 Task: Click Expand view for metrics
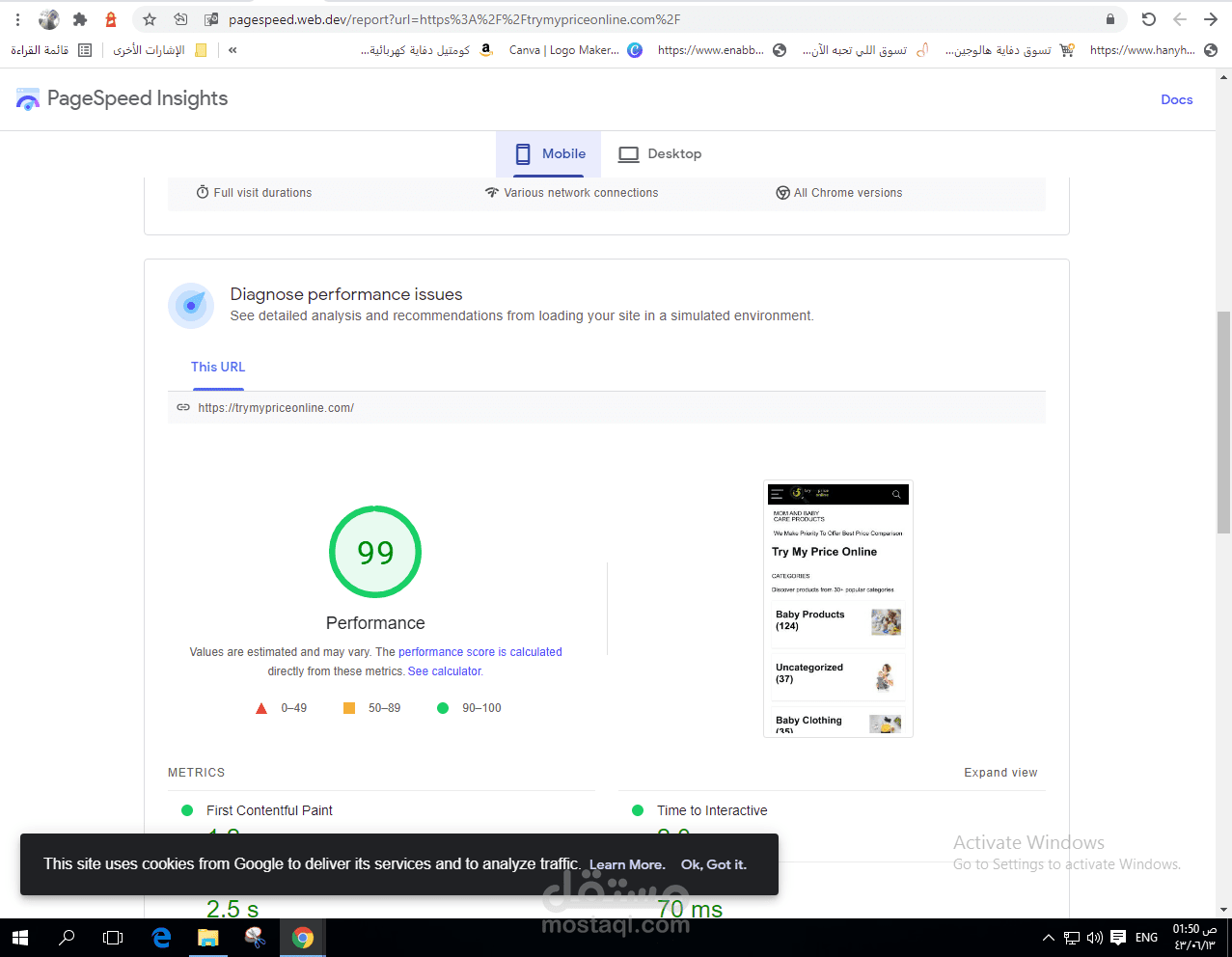click(1000, 773)
